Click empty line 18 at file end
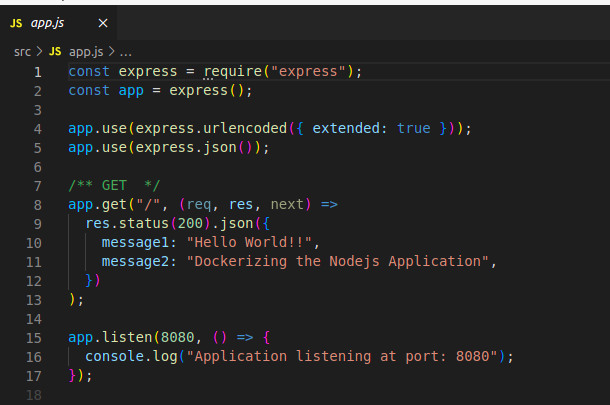Screen dimensions: 610x405 (x=200, y=395)
